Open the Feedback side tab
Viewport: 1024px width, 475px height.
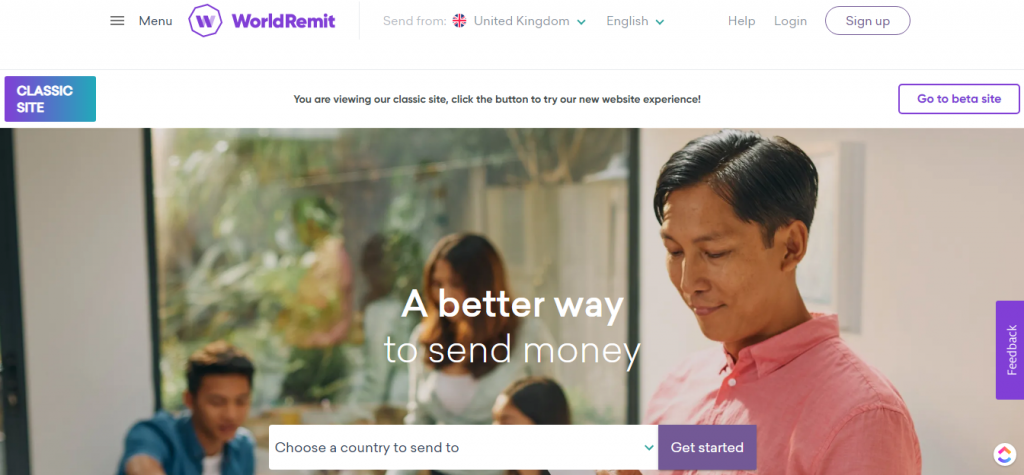[x=1010, y=350]
